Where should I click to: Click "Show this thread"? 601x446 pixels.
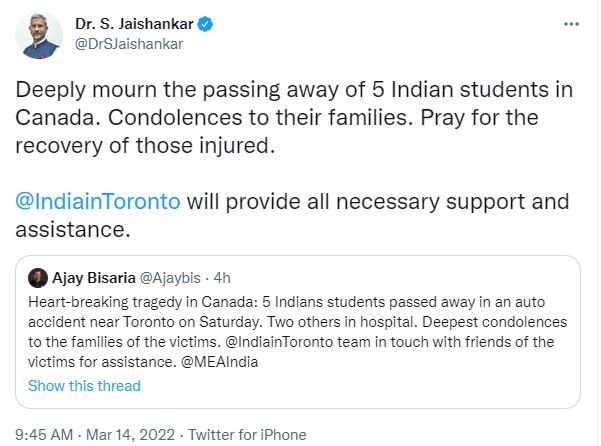84,385
